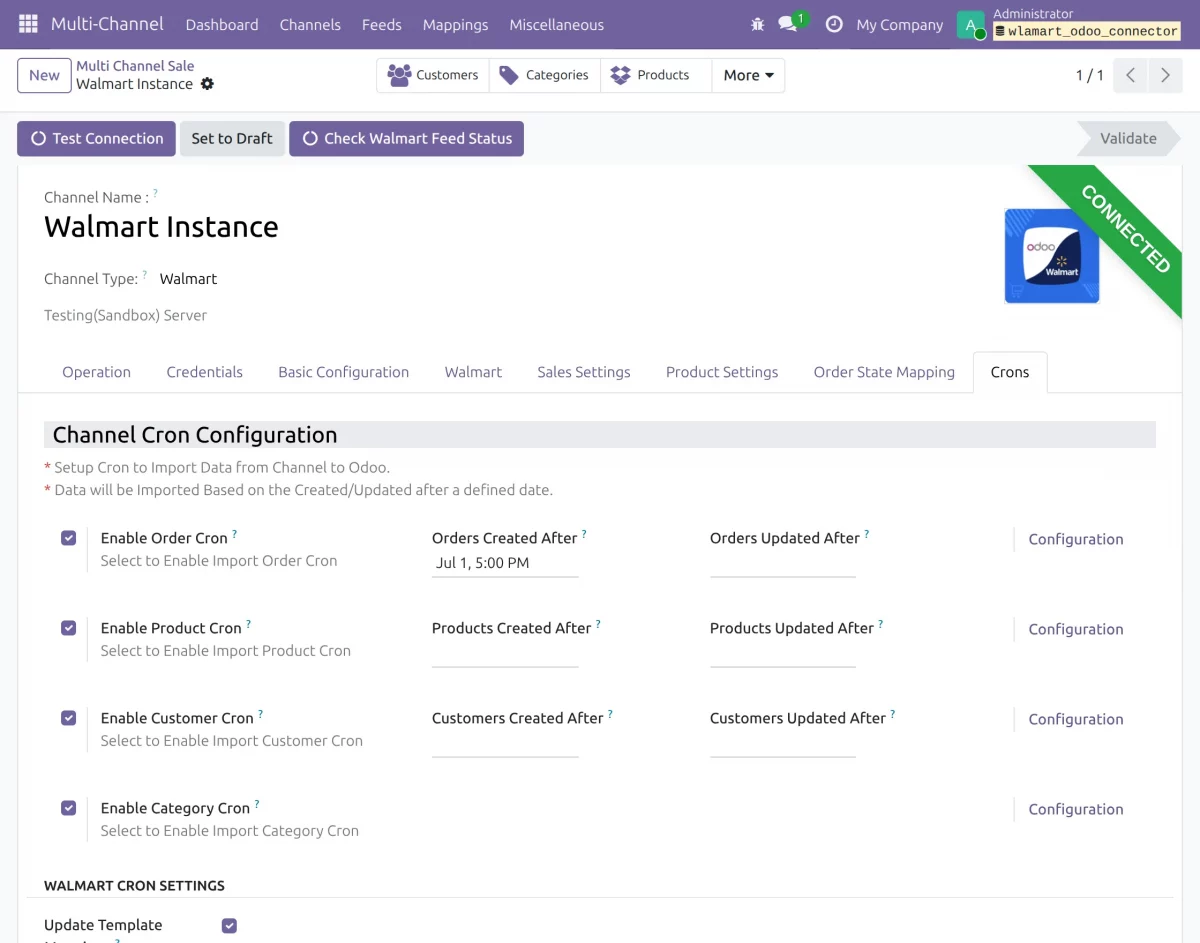
Task: Open the Mappings menu
Action: (x=455, y=24)
